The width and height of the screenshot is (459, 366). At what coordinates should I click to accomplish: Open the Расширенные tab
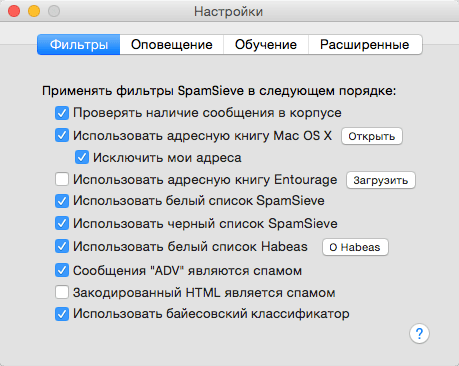point(365,45)
